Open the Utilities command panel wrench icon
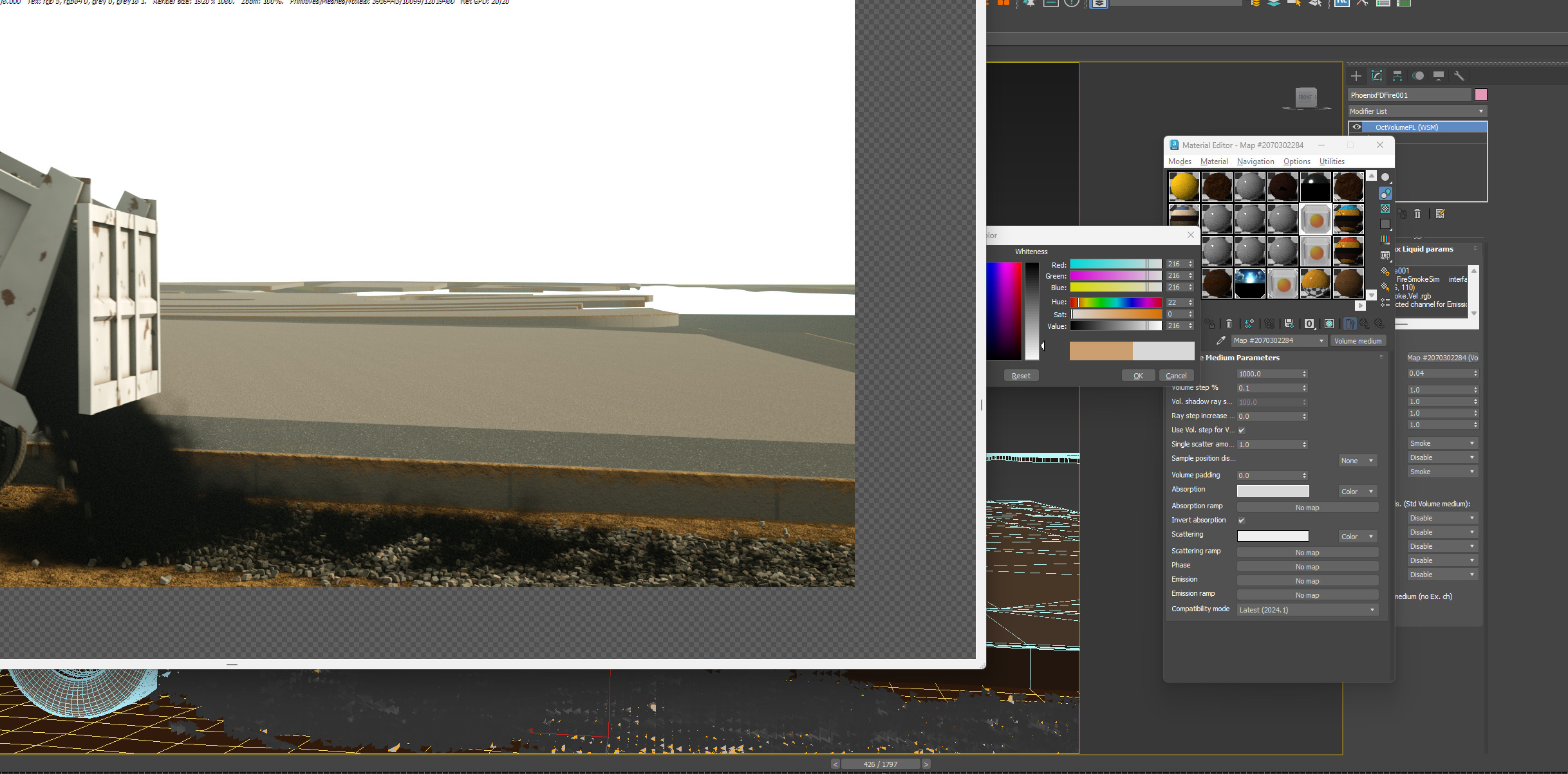 click(x=1459, y=76)
